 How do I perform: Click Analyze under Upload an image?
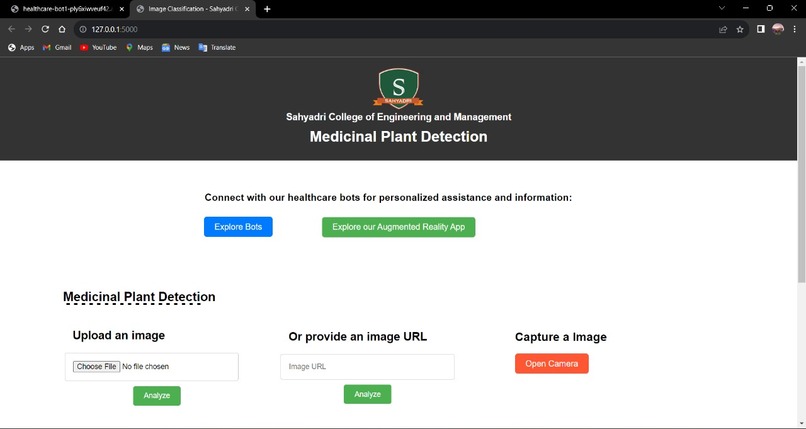(157, 396)
